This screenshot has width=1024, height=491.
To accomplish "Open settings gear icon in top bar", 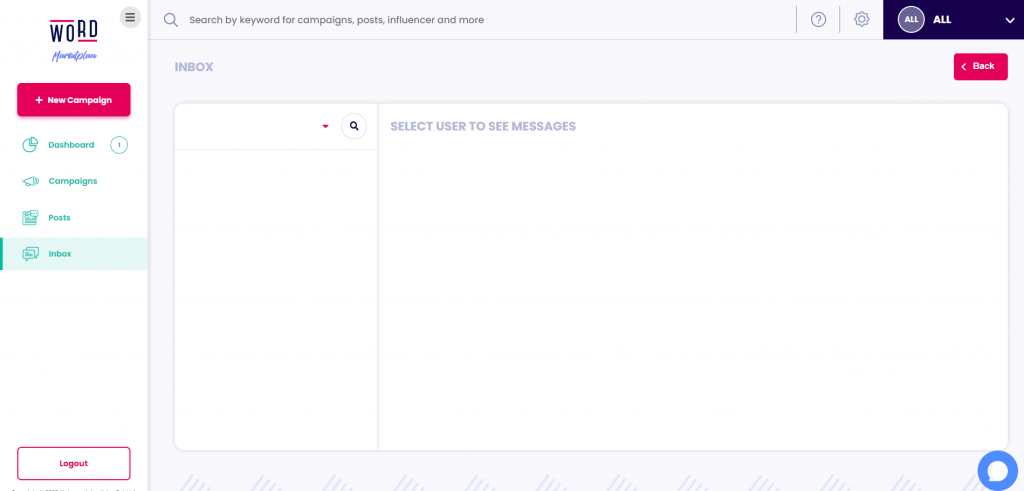I will [x=861, y=20].
